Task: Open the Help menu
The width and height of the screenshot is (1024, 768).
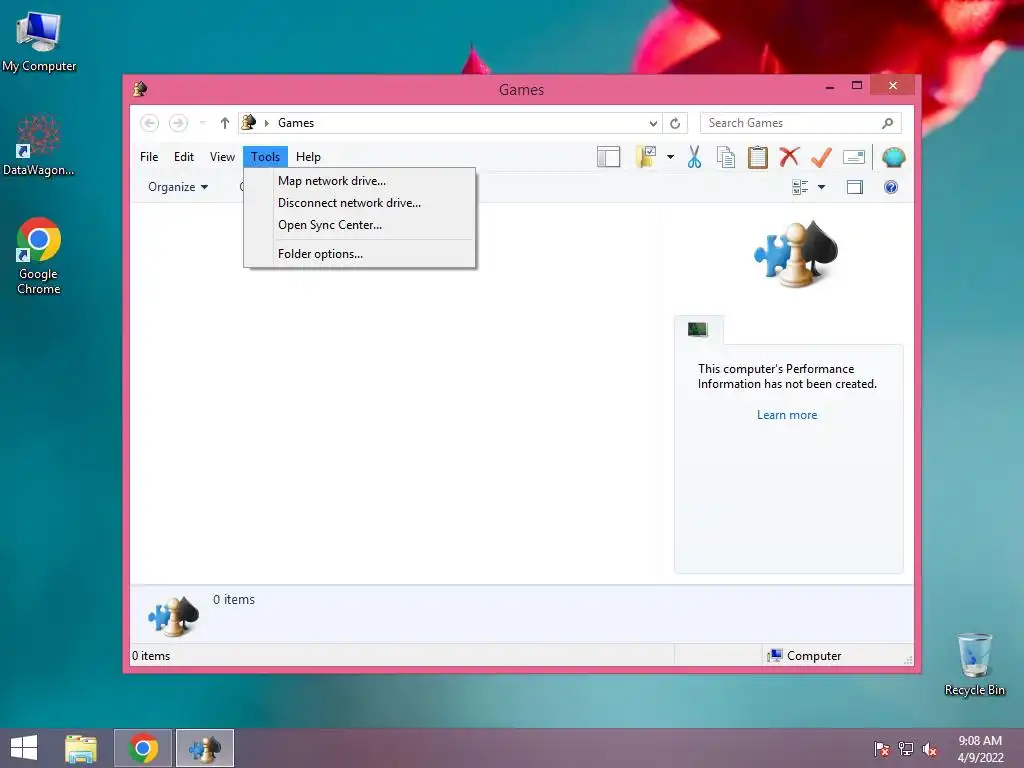Action: 308,157
